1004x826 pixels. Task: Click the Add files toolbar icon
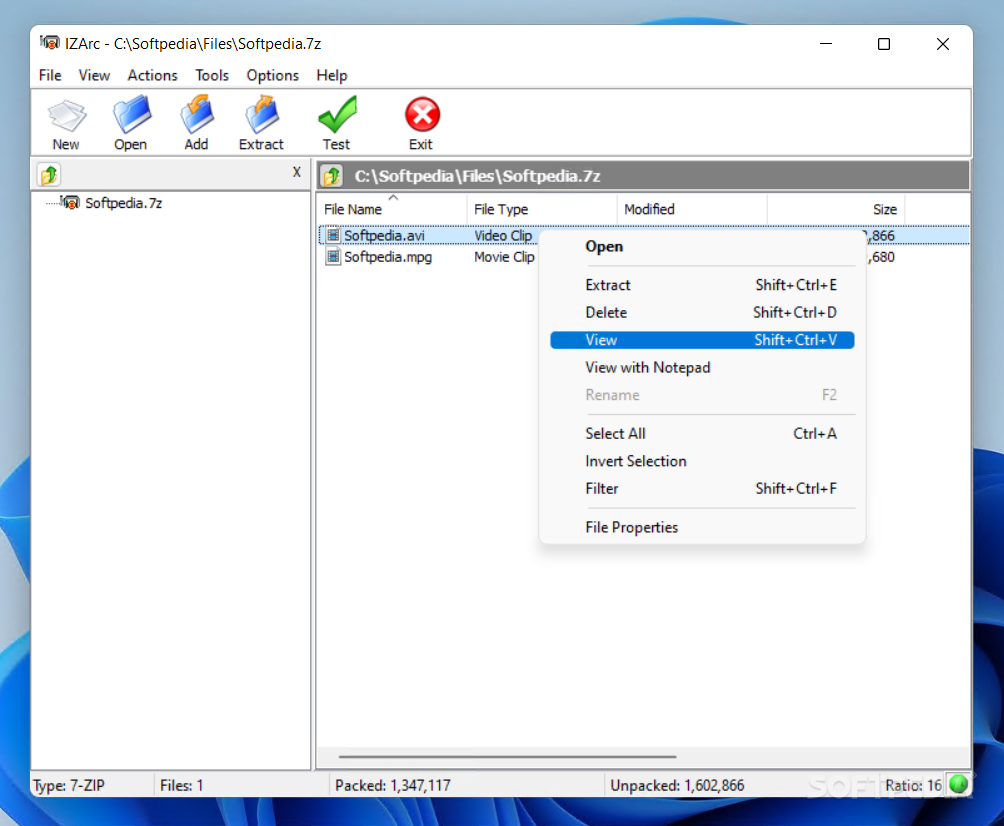tap(197, 115)
